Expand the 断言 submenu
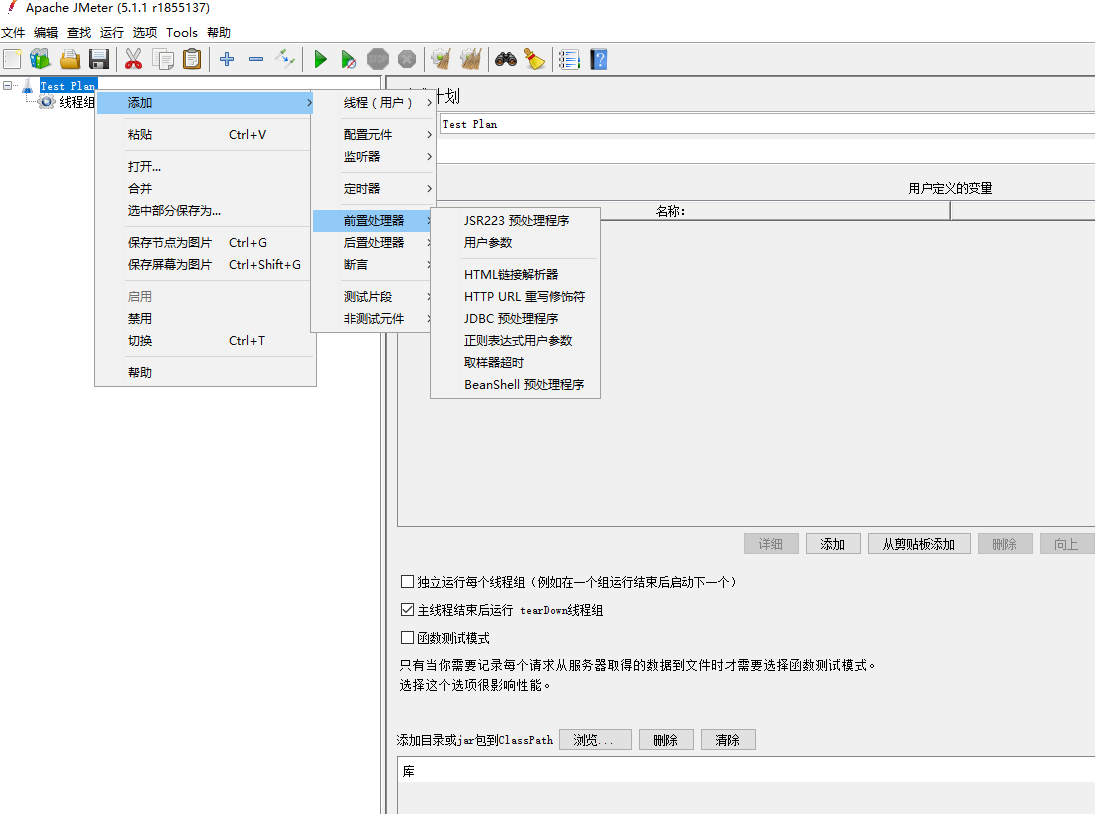Image resolution: width=1095 pixels, height=814 pixels. [374, 265]
